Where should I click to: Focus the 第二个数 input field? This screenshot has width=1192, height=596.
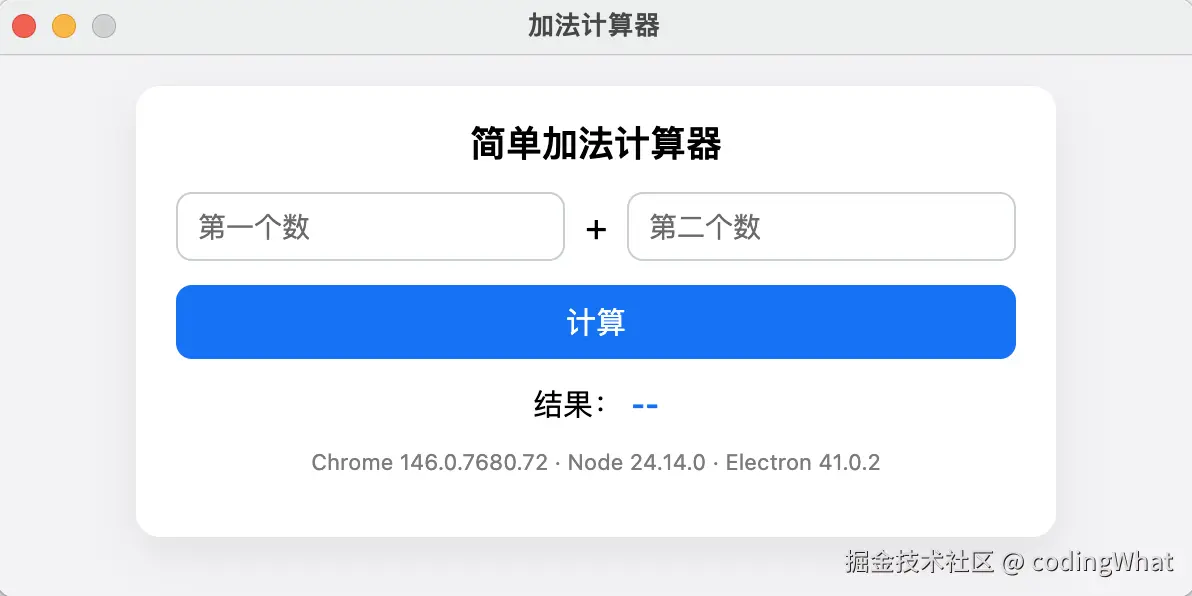(821, 227)
